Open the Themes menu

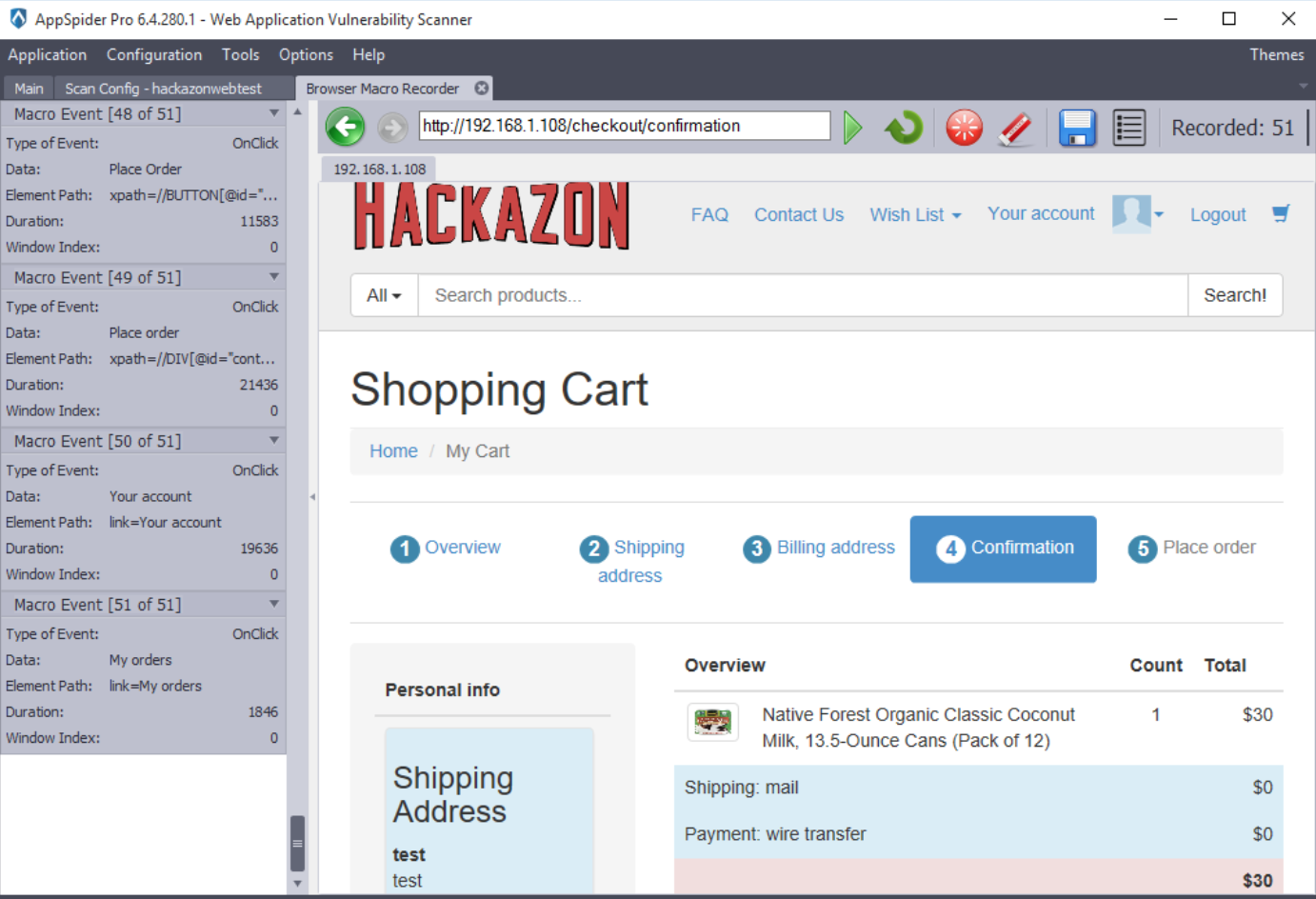point(1276,55)
